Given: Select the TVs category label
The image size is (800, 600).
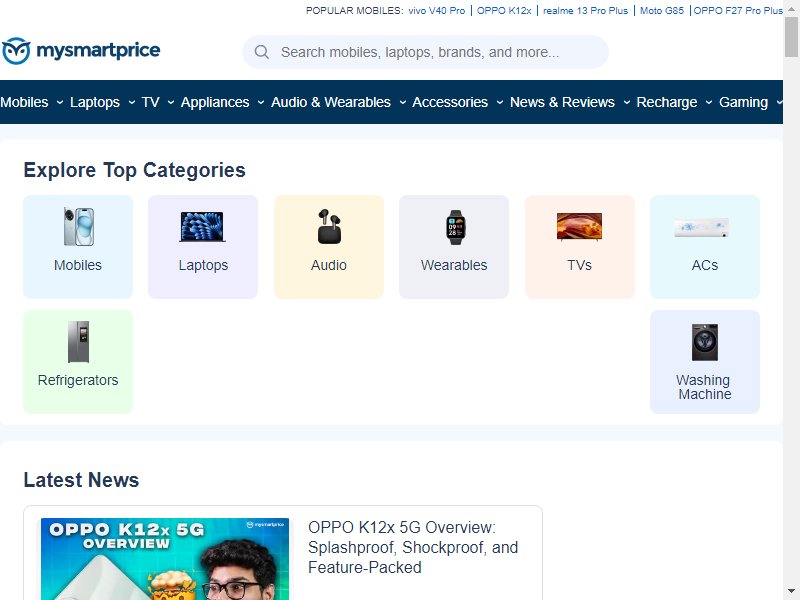Looking at the screenshot, I should point(579,265).
